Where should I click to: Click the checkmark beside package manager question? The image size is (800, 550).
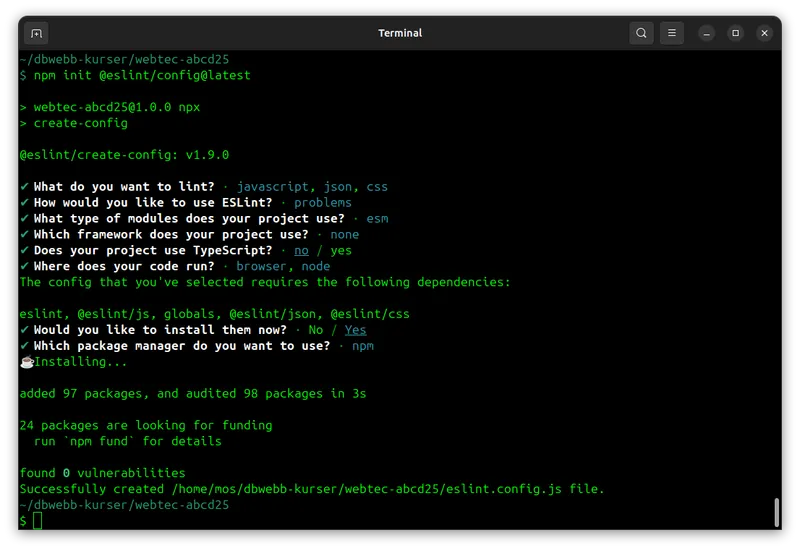click(x=24, y=346)
